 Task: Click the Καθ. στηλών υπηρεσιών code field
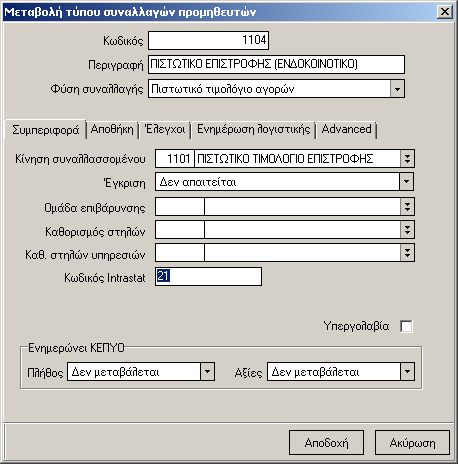coord(180,253)
